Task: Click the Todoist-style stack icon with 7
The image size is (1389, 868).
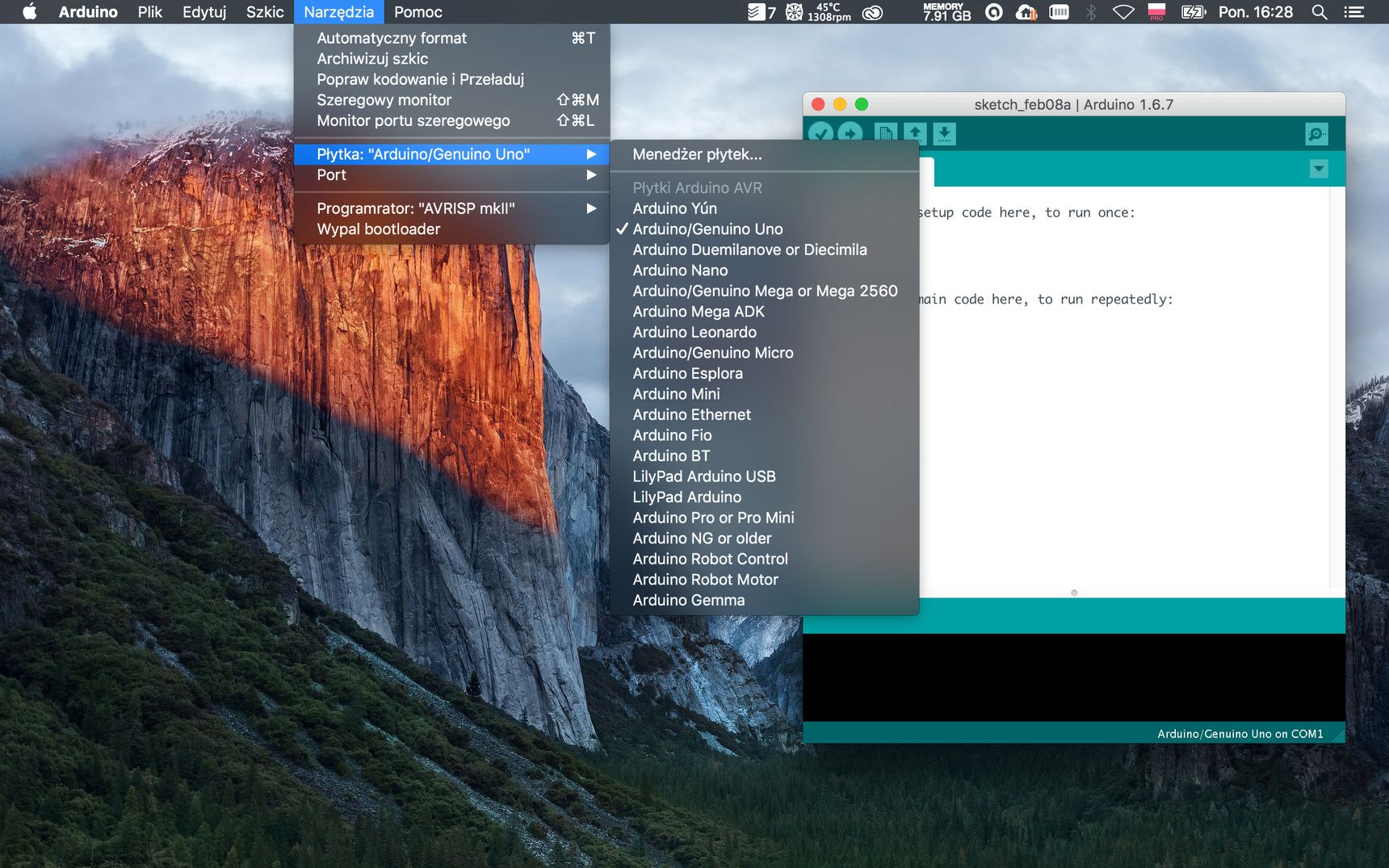Action: pyautogui.click(x=762, y=12)
